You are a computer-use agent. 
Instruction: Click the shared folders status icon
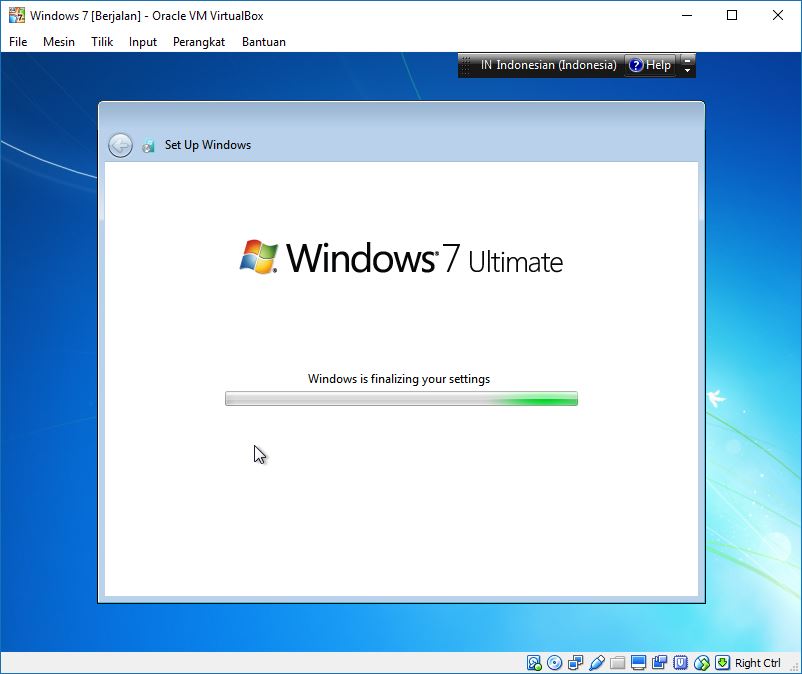pos(618,662)
